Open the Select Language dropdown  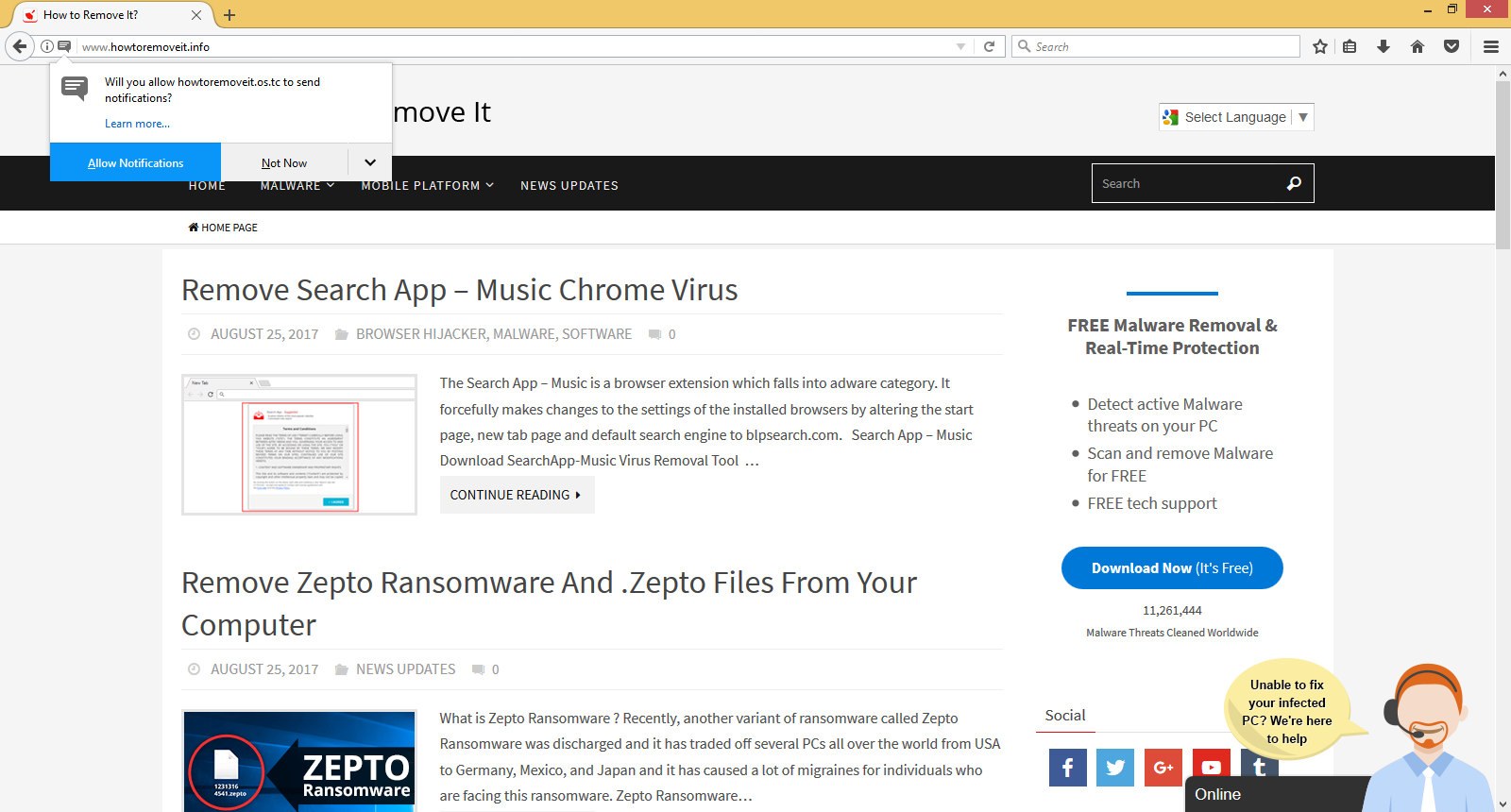1236,117
